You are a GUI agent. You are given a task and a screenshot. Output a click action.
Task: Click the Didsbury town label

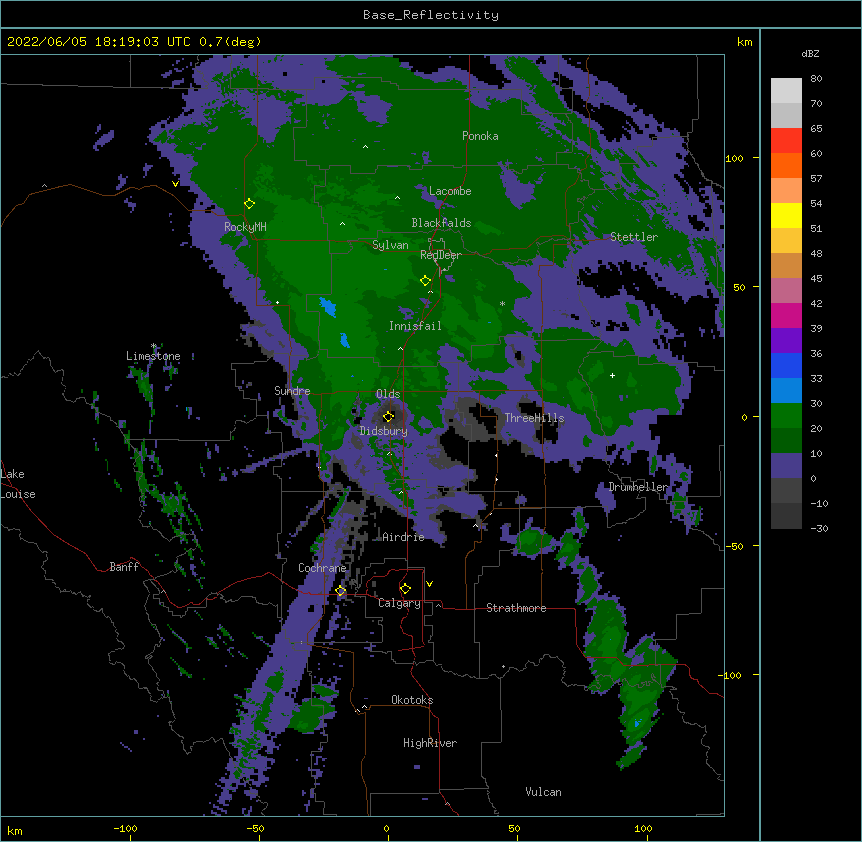pos(383,431)
